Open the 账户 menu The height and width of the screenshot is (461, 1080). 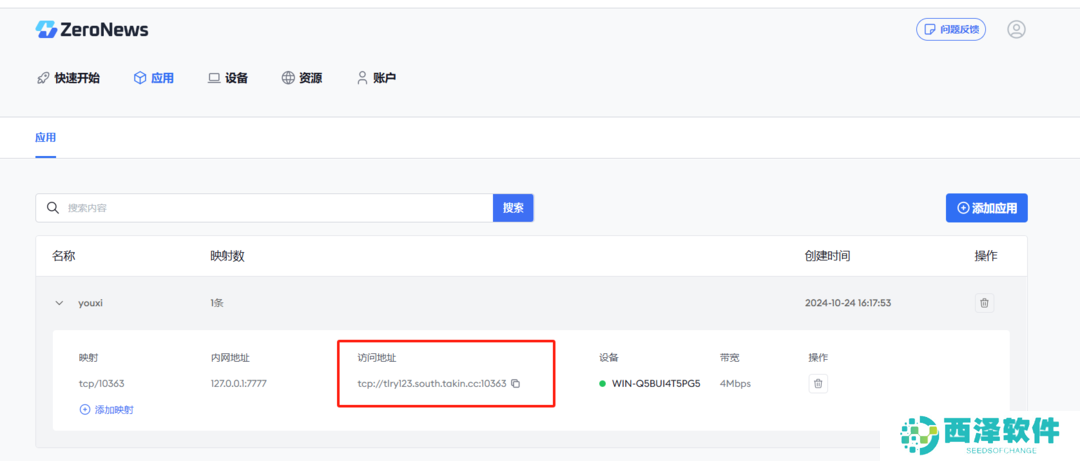pos(376,78)
